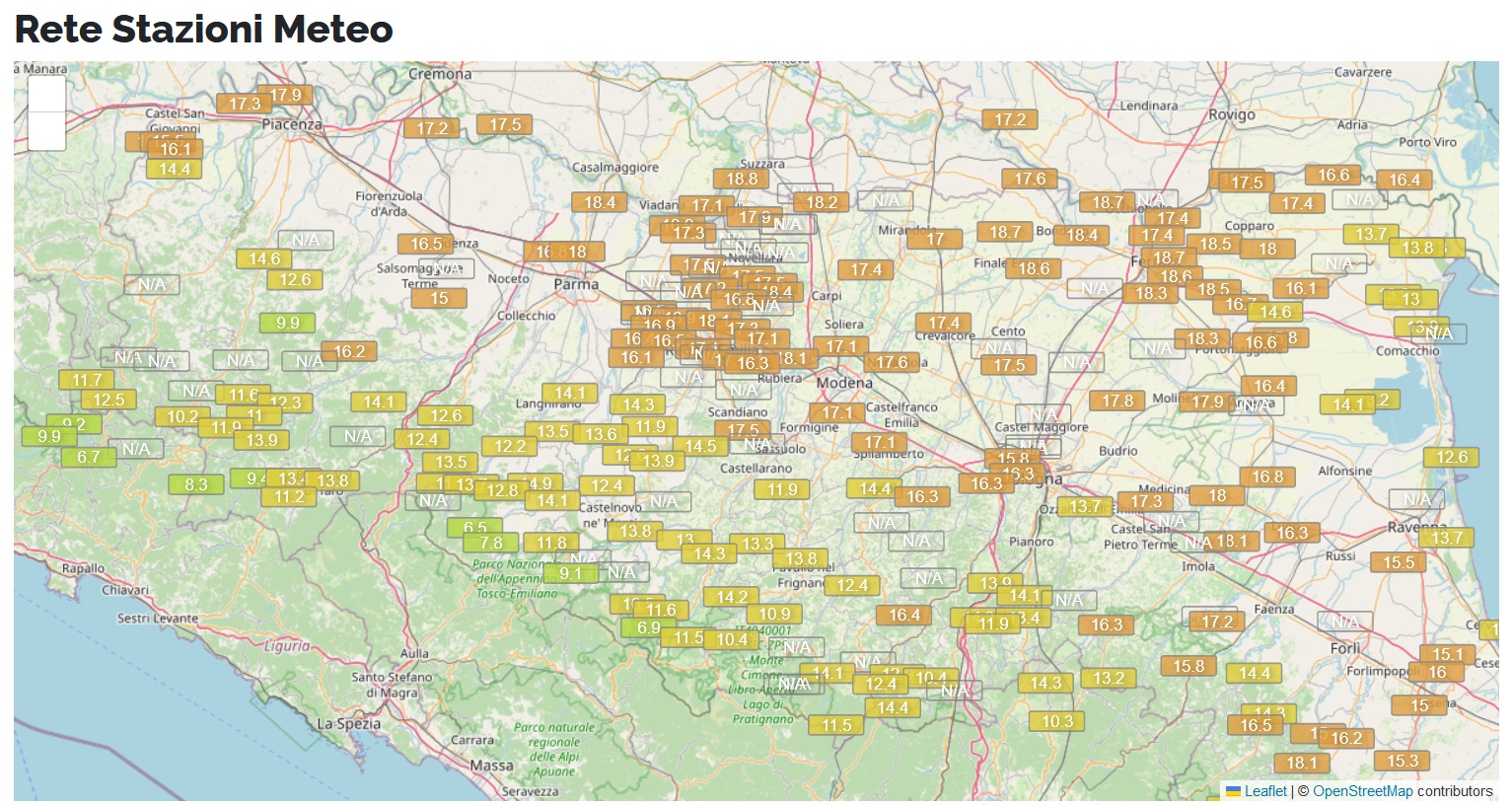
Task: Select the 18.2 weather station marker
Action: [821, 202]
